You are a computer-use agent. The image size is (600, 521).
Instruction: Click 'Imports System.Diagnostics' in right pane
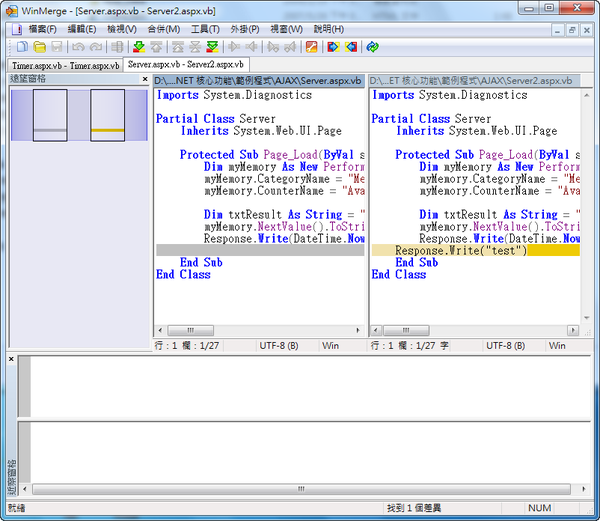[x=450, y=95]
